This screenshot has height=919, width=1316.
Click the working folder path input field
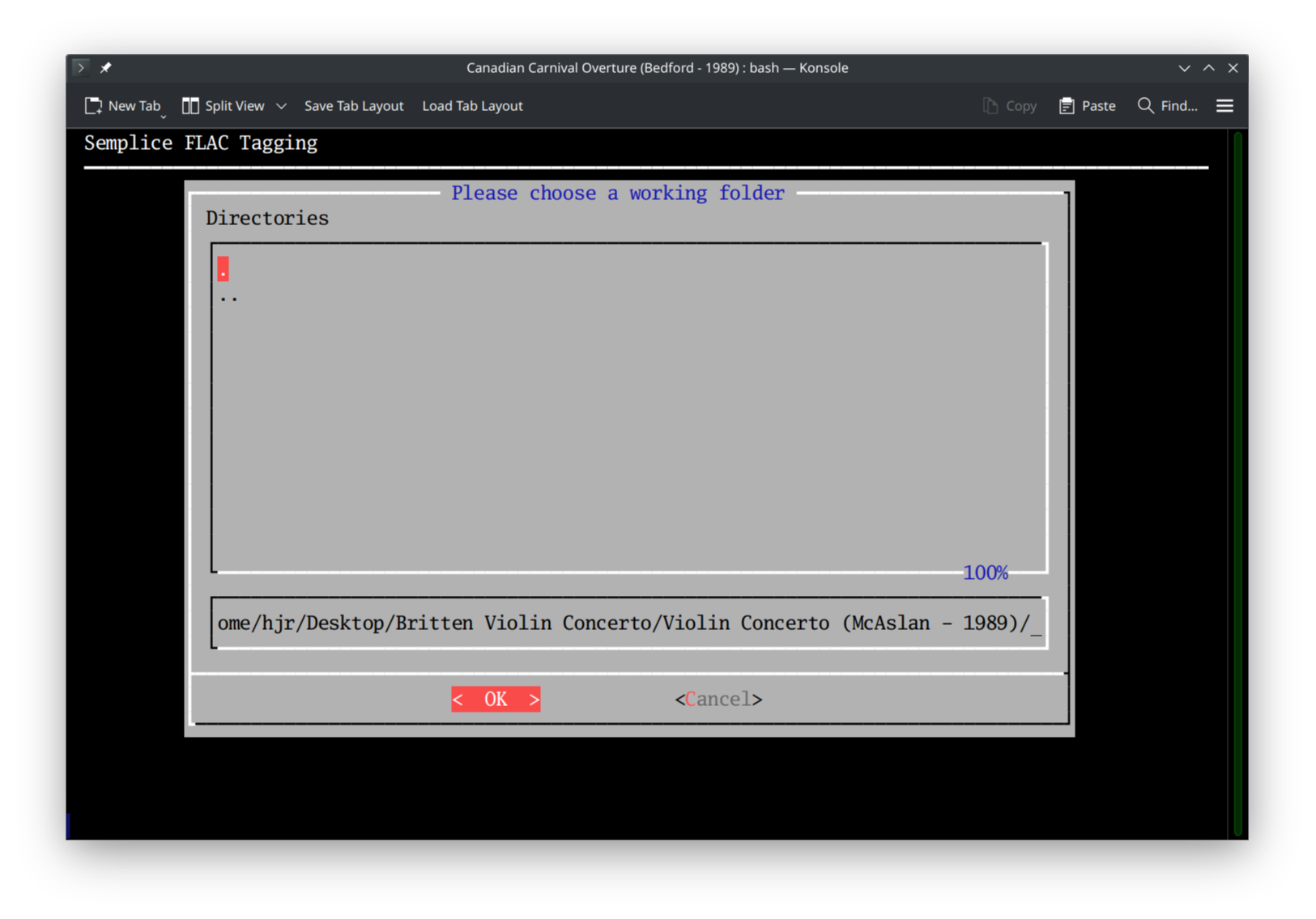click(x=628, y=623)
